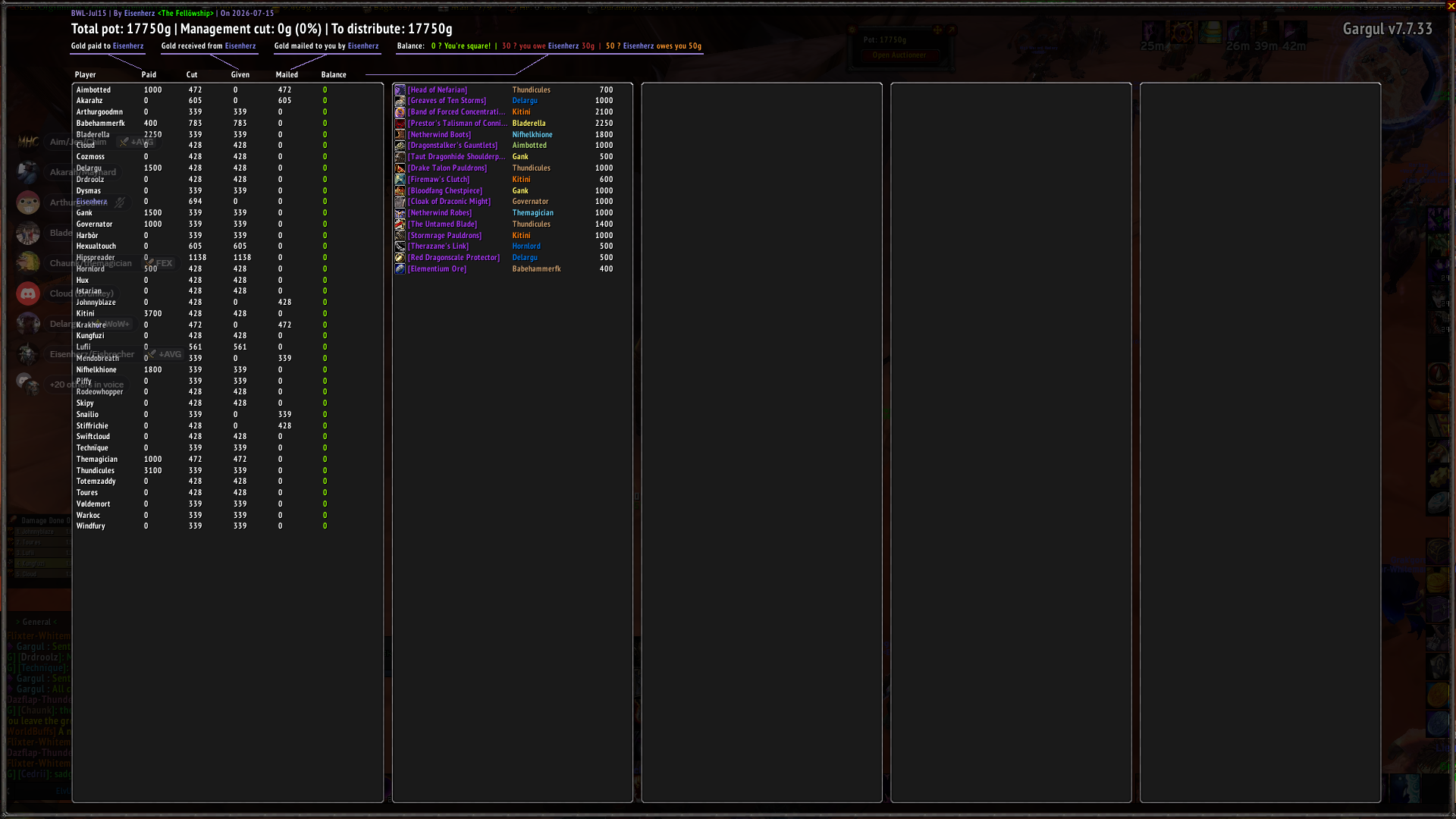This screenshot has width=1456, height=819.
Task: Click the Greaves of Ten Storms item icon
Action: 400,101
